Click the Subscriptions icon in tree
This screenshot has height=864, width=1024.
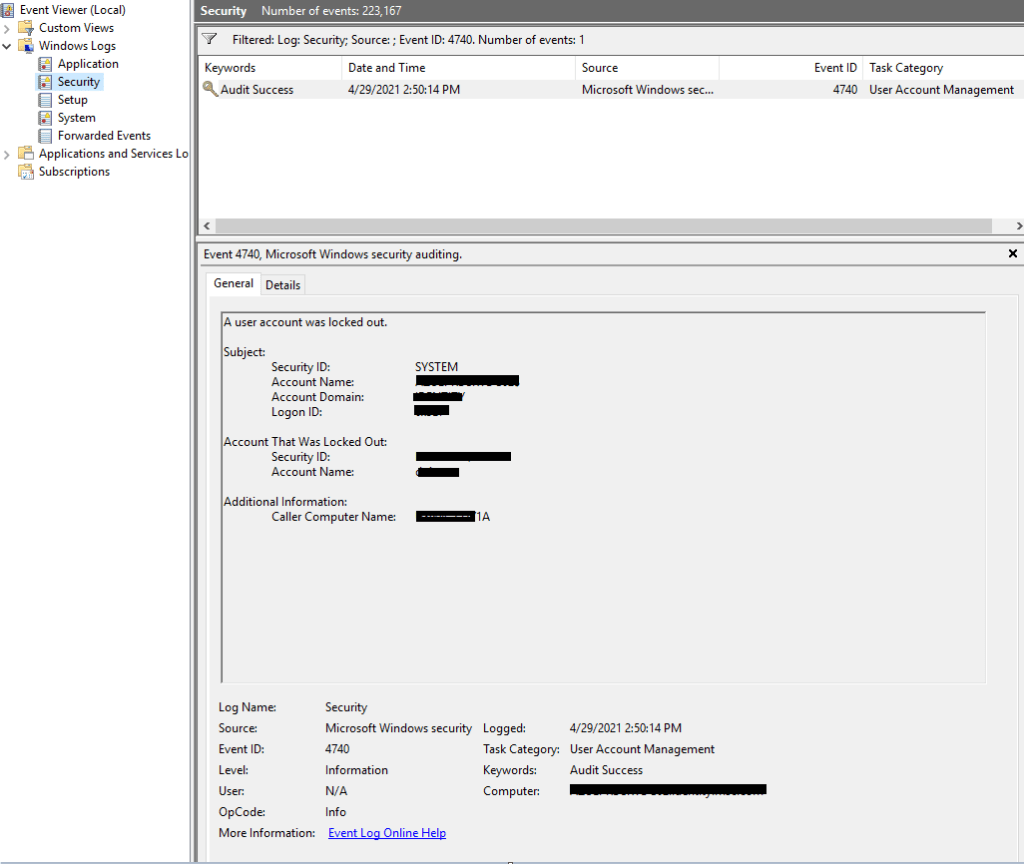(26, 172)
